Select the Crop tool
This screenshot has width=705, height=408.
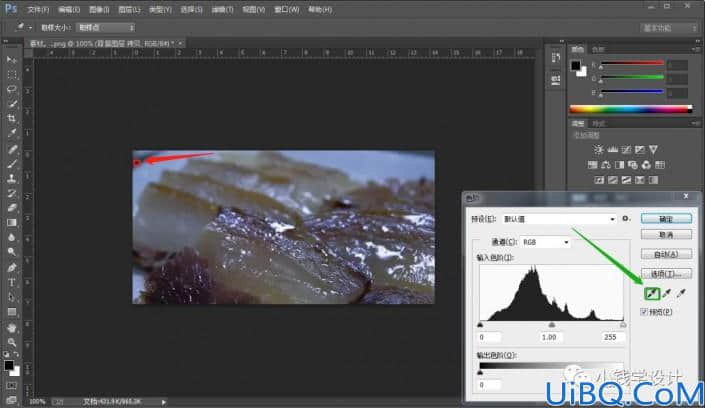click(12, 119)
